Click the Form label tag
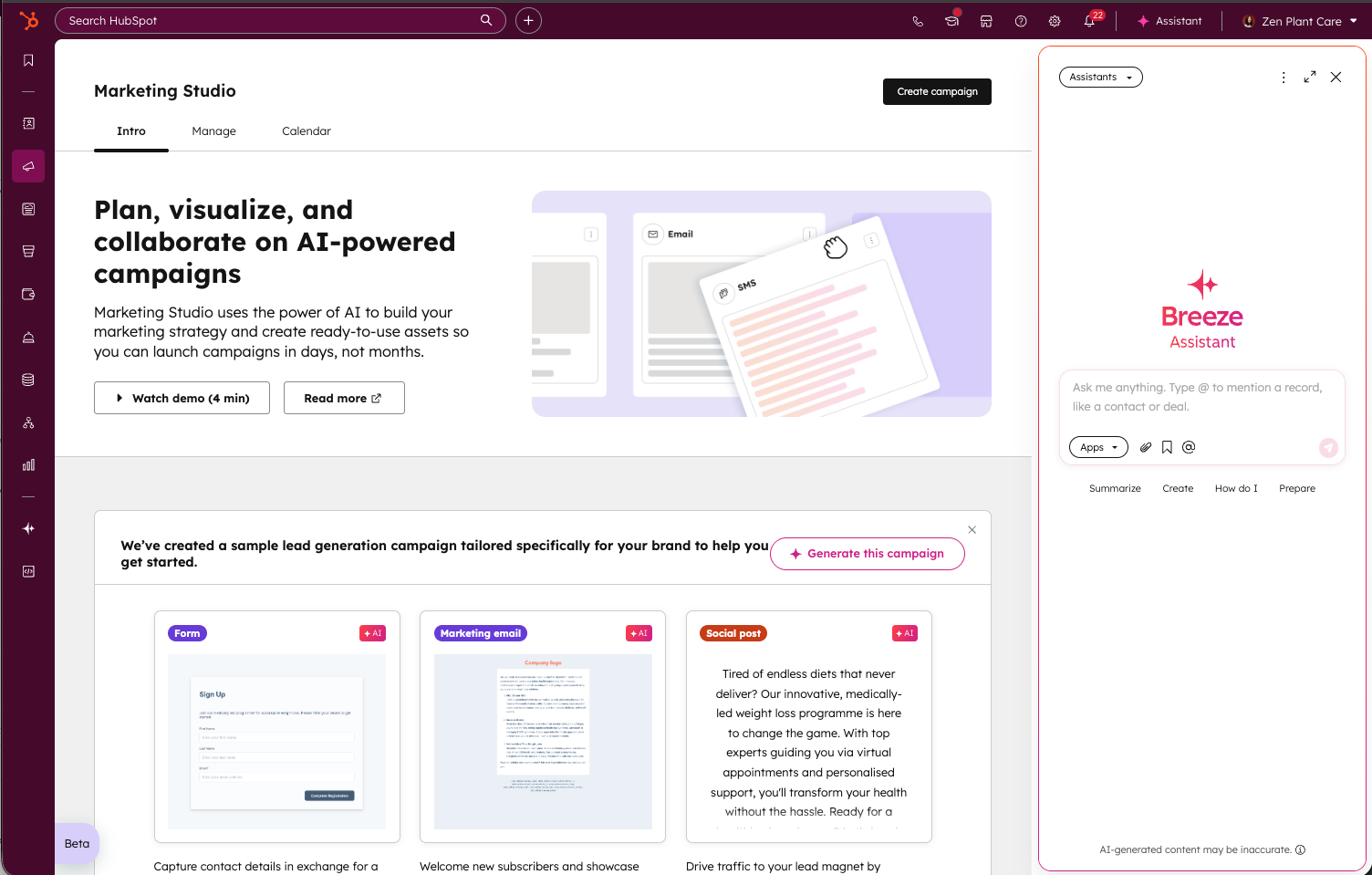This screenshot has height=875, width=1372. tap(187, 633)
